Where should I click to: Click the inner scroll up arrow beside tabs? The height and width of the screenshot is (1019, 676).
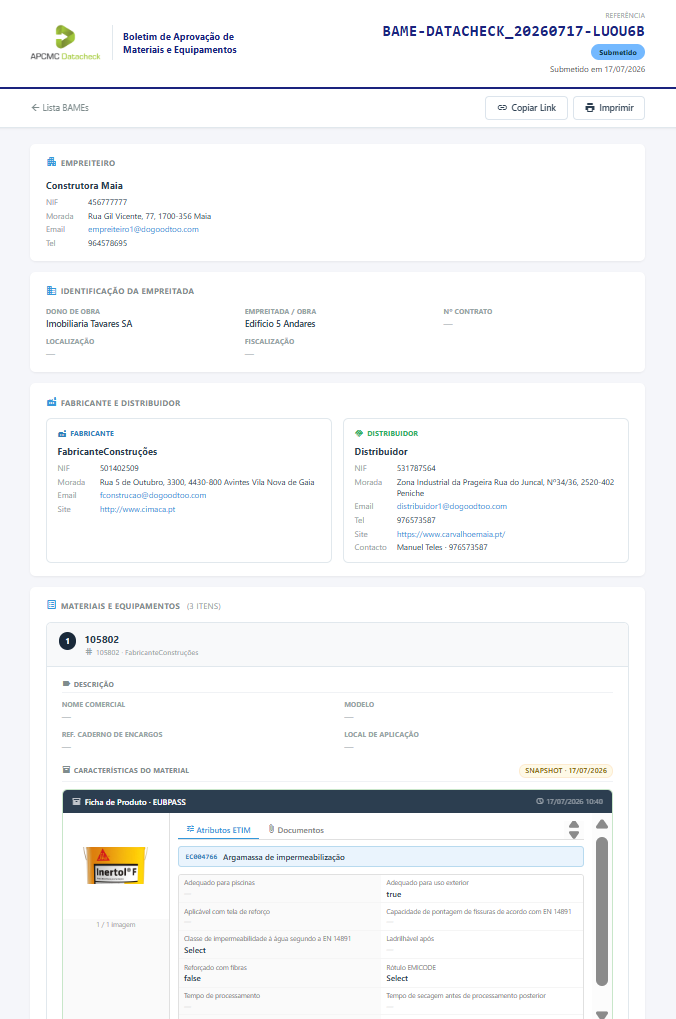click(x=574, y=825)
